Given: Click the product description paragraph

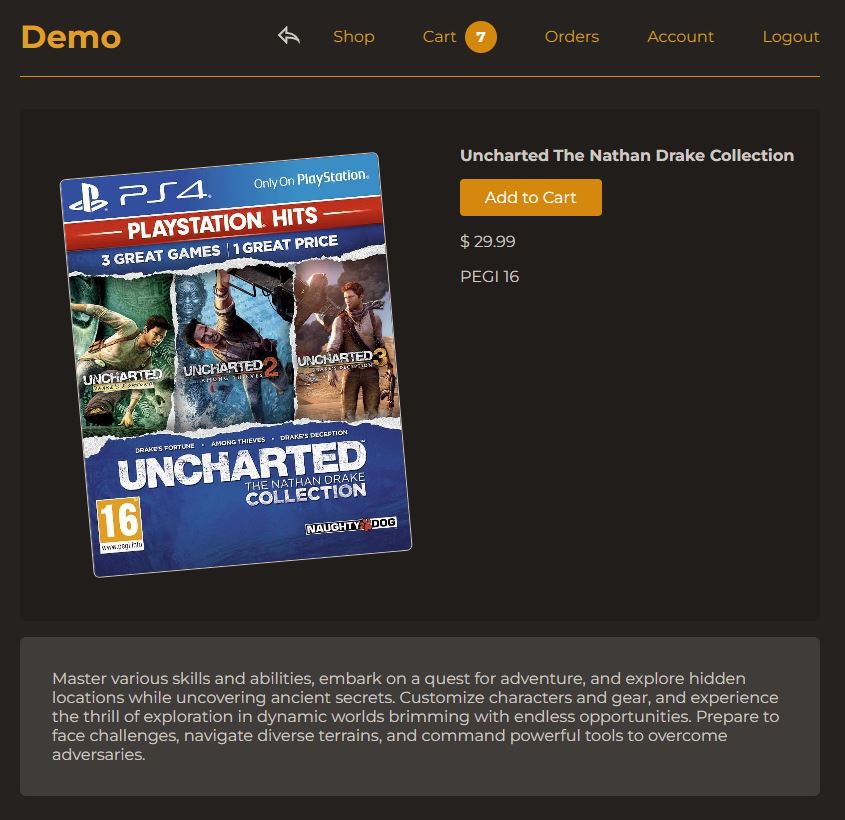Looking at the screenshot, I should pos(416,716).
